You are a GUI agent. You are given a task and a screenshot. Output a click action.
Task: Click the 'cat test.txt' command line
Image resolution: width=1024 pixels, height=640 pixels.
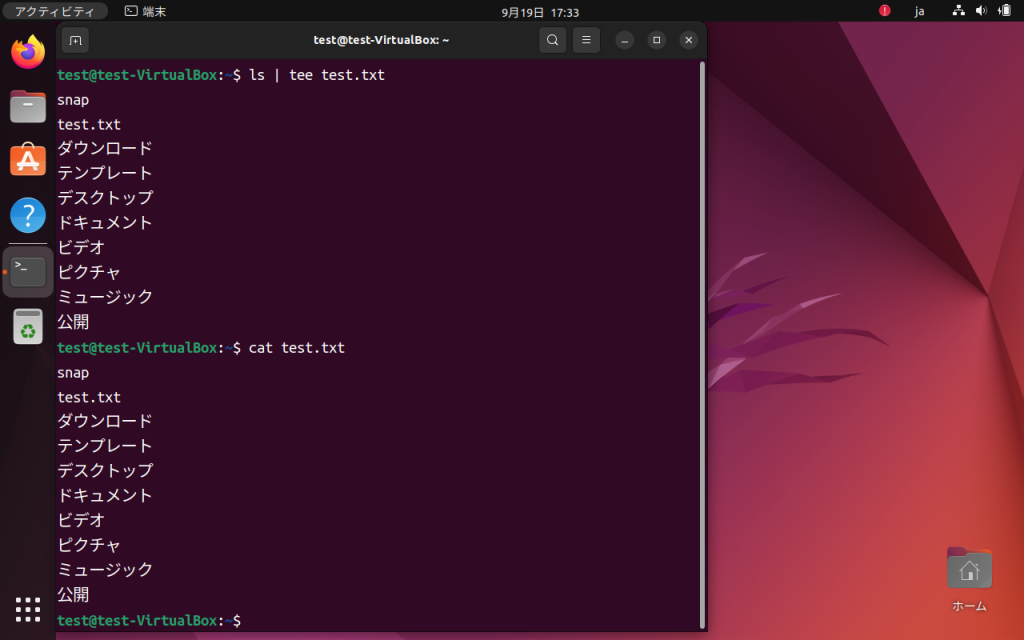(x=296, y=347)
